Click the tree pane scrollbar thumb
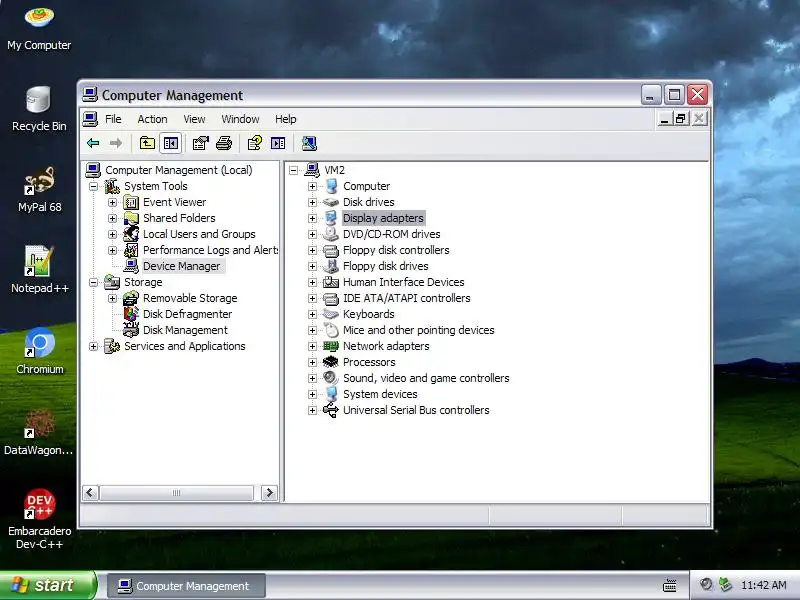The image size is (800, 600). click(x=177, y=493)
